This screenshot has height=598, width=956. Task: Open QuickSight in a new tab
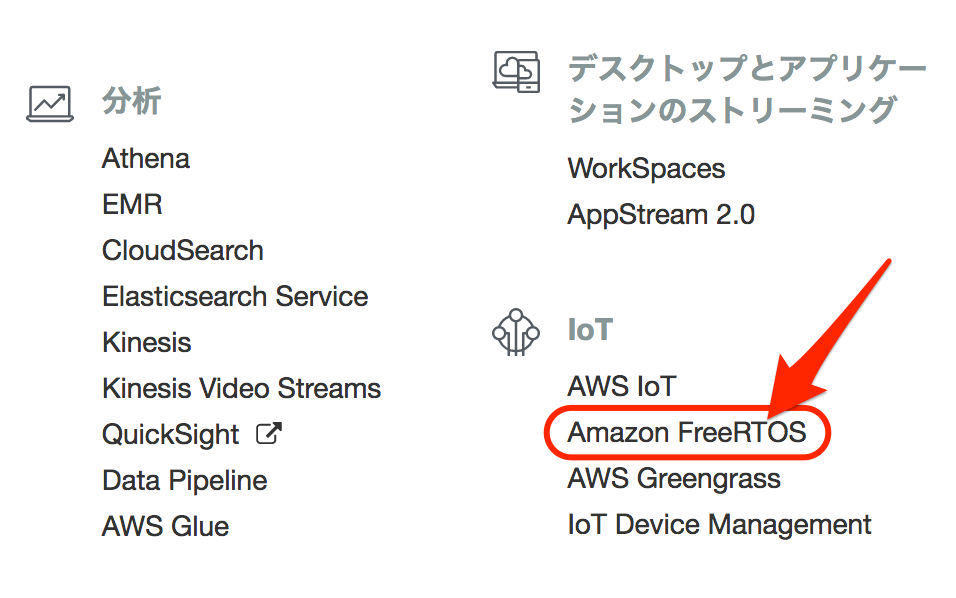(x=170, y=434)
